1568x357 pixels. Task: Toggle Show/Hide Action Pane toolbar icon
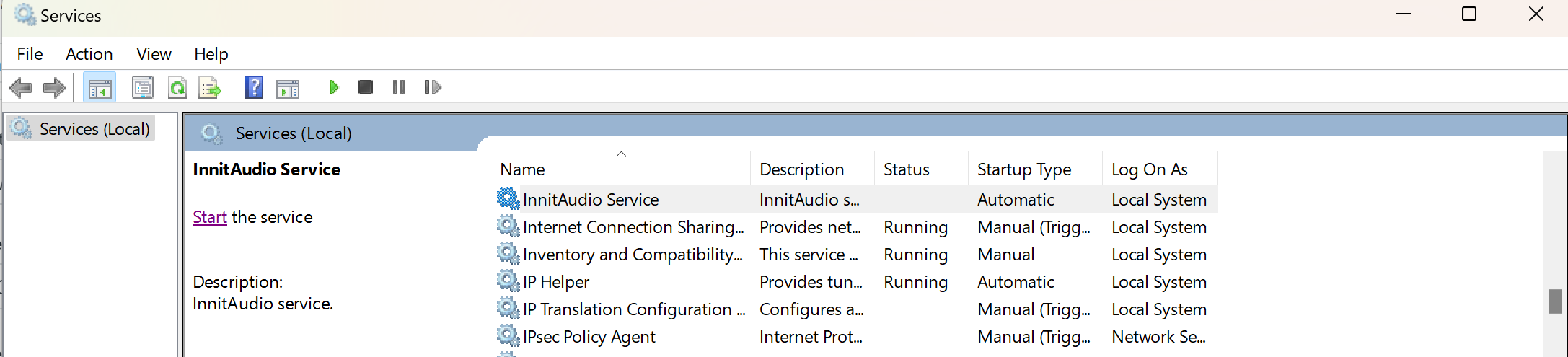[288, 88]
